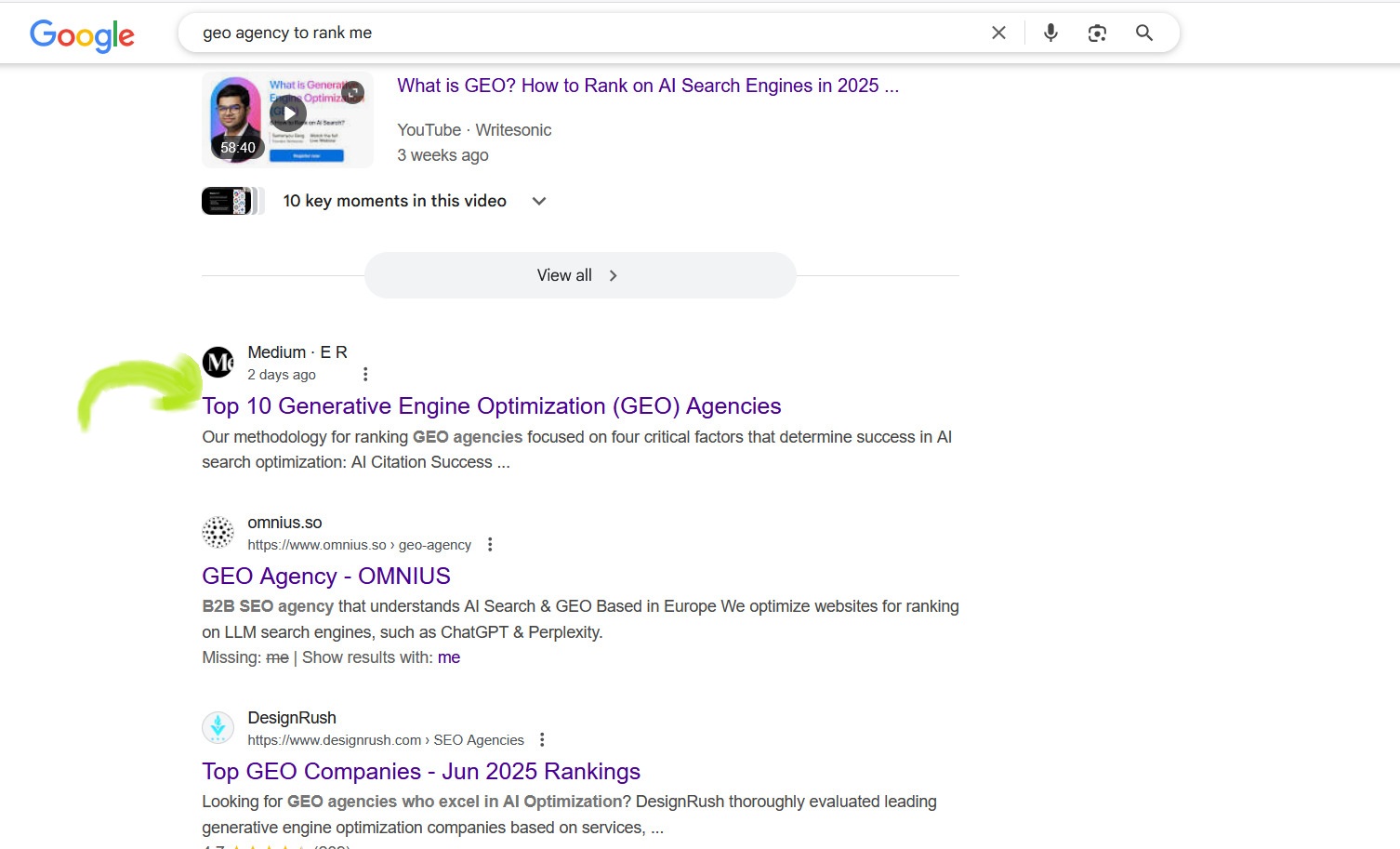This screenshot has width=1400, height=849.
Task: Open the Google logo homepage link
Action: 82,34
